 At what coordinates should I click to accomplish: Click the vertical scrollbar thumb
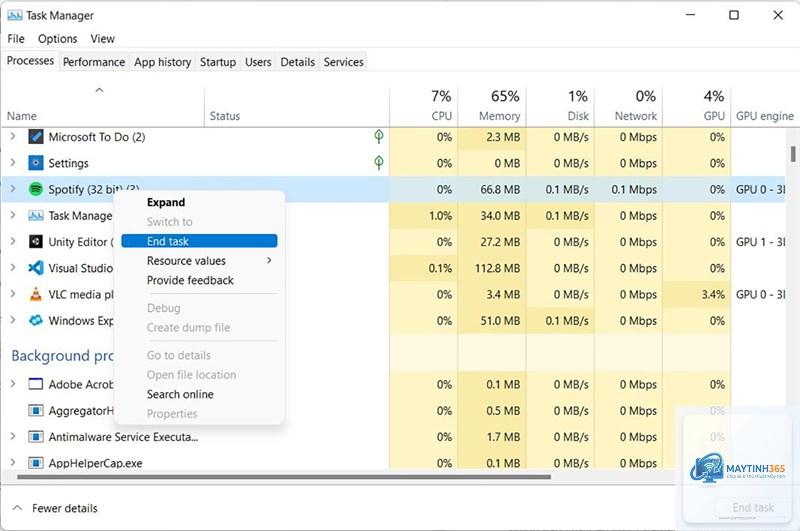click(793, 154)
